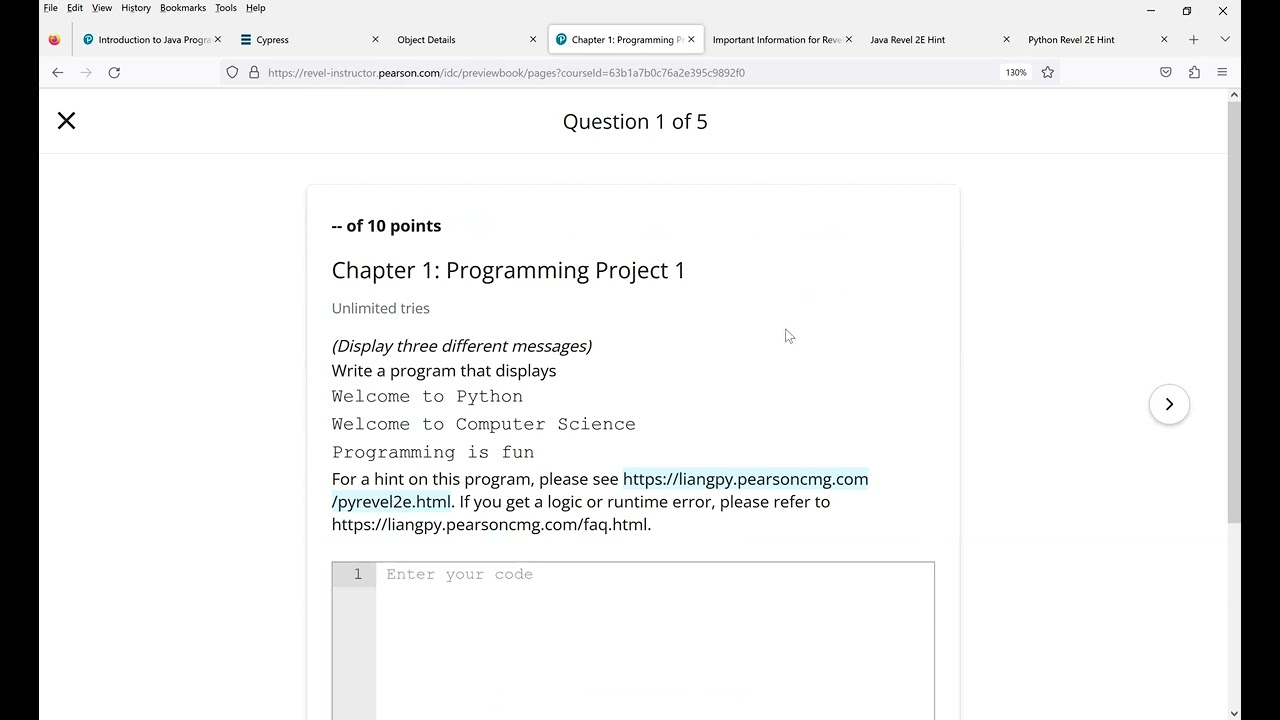
Task: Click the 'Unlimited tries' text
Action: tap(380, 308)
